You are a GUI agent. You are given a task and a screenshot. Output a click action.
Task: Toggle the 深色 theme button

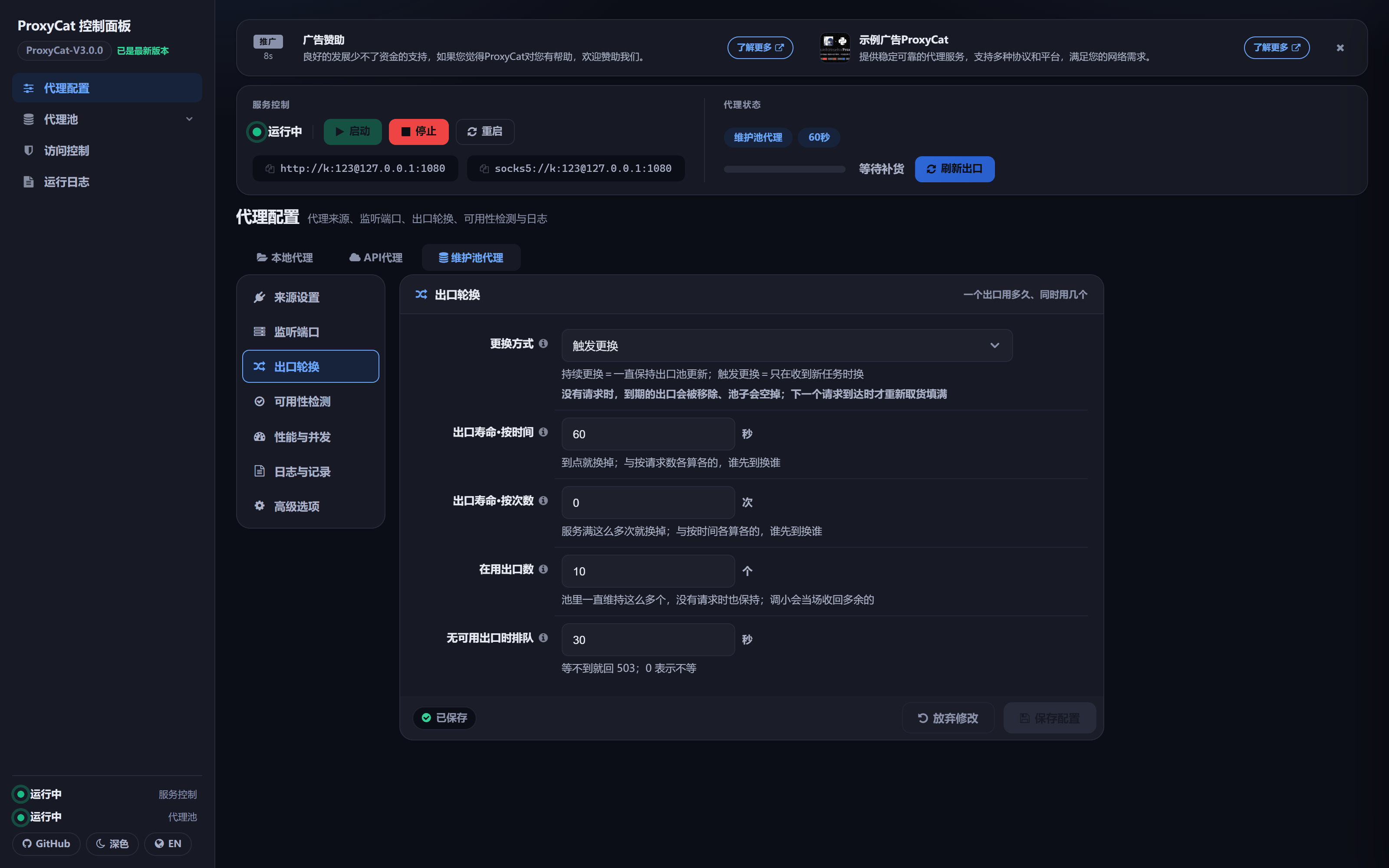point(112,843)
